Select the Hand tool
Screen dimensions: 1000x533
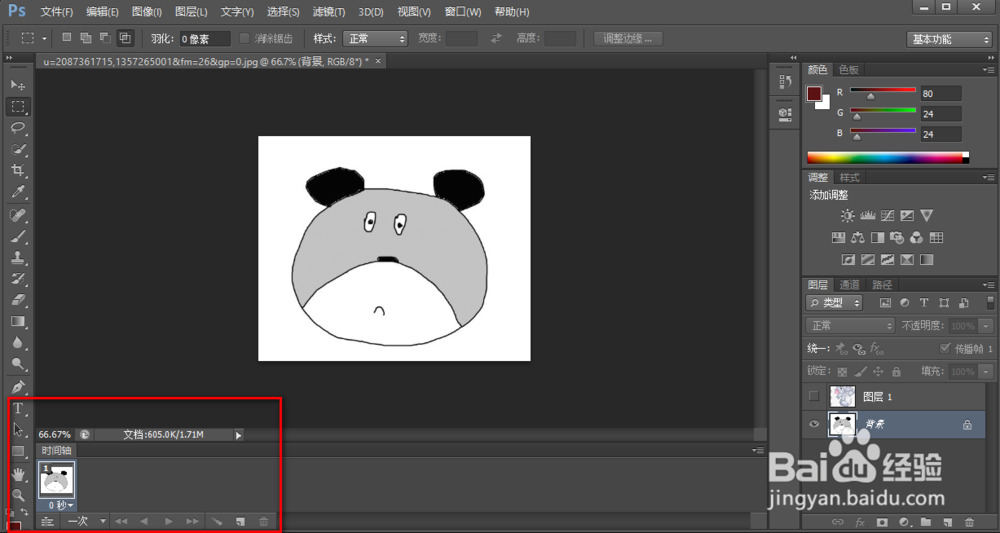coord(18,473)
